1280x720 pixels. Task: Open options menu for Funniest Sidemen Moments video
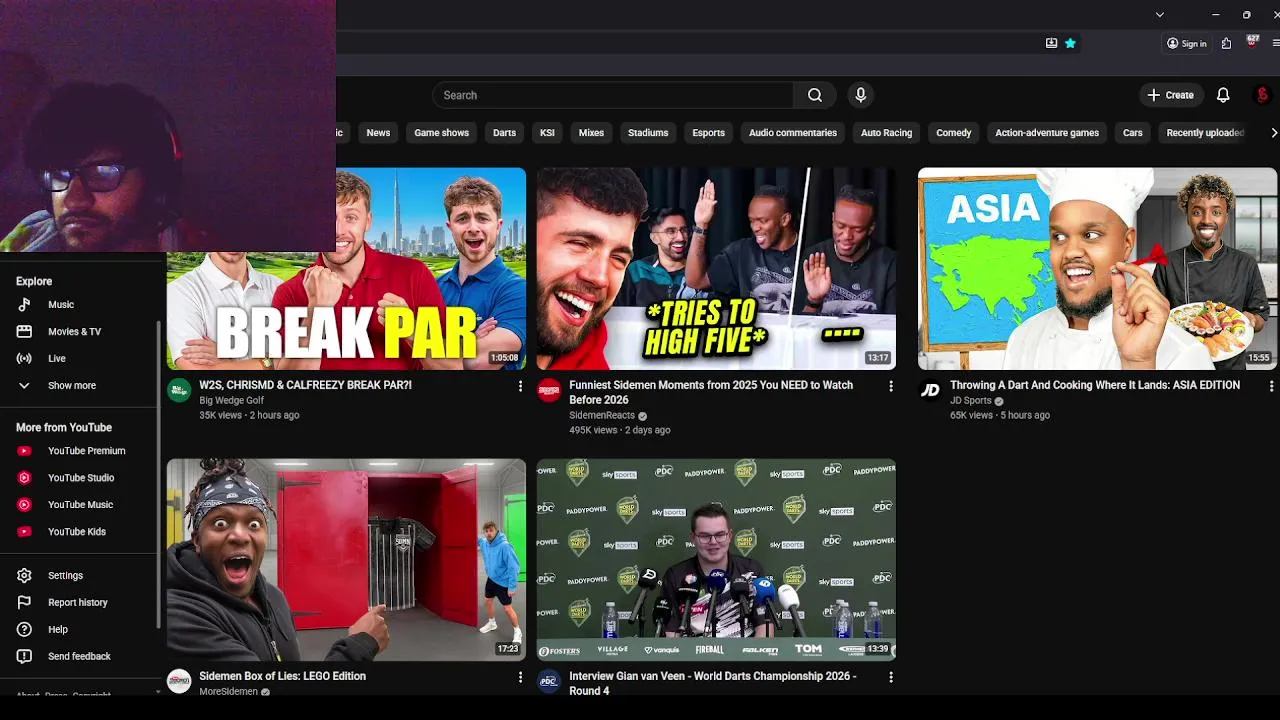point(891,386)
